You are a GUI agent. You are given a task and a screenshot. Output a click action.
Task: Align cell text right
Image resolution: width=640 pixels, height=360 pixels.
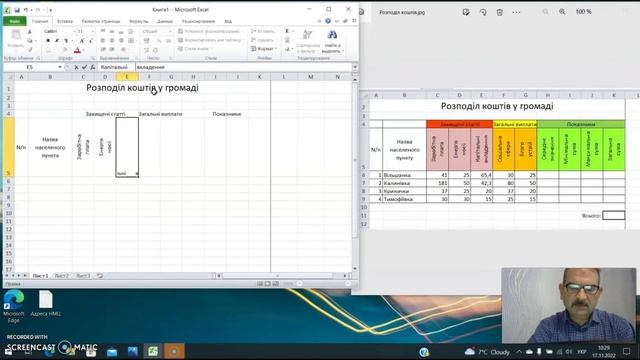point(121,41)
